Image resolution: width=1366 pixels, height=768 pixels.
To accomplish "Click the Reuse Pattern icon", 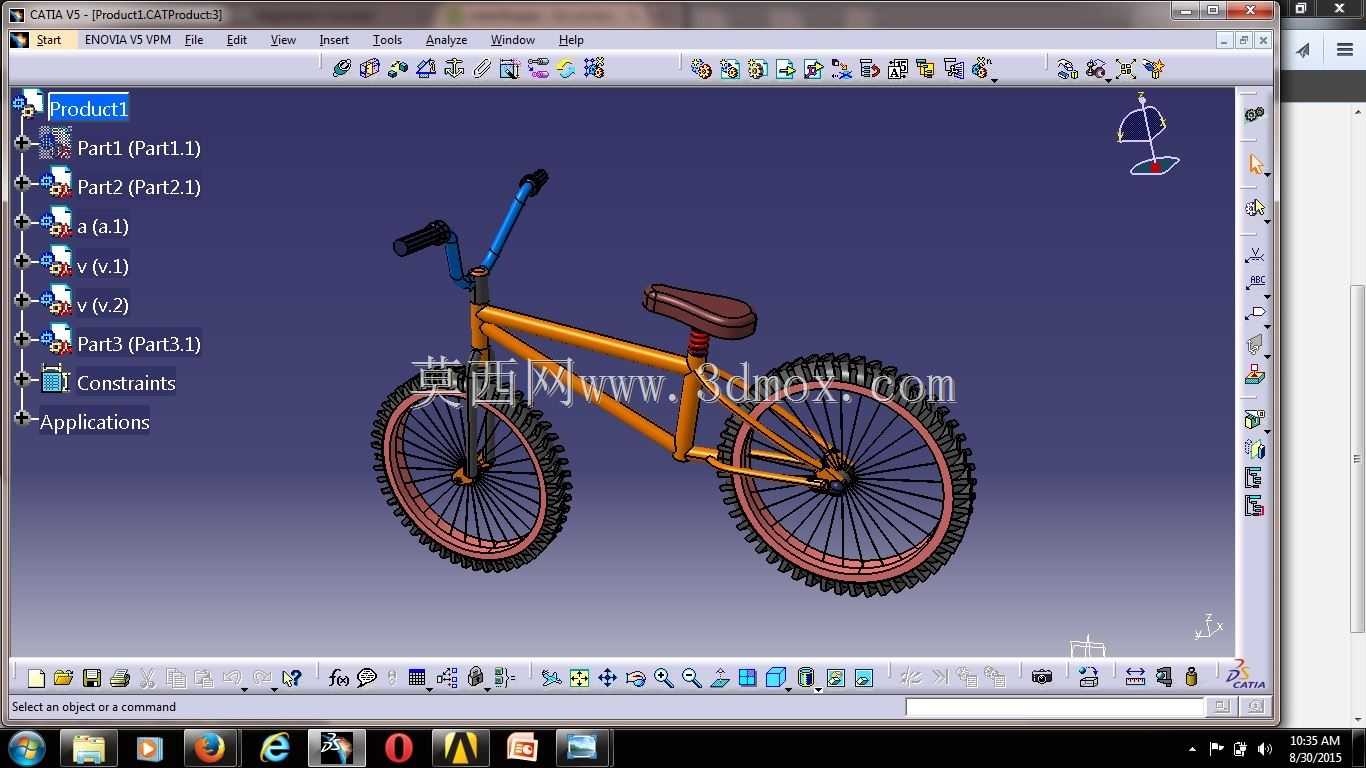I will click(x=594, y=68).
